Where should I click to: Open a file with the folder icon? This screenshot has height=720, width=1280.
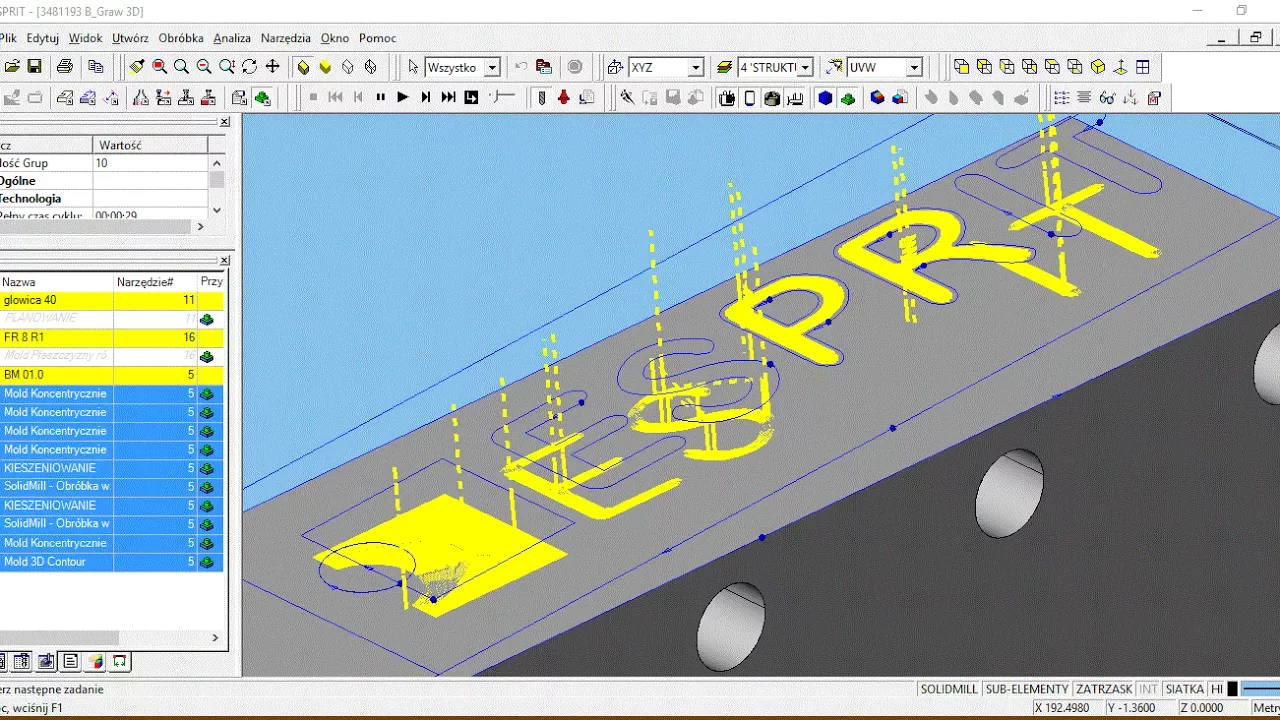click(x=12, y=67)
